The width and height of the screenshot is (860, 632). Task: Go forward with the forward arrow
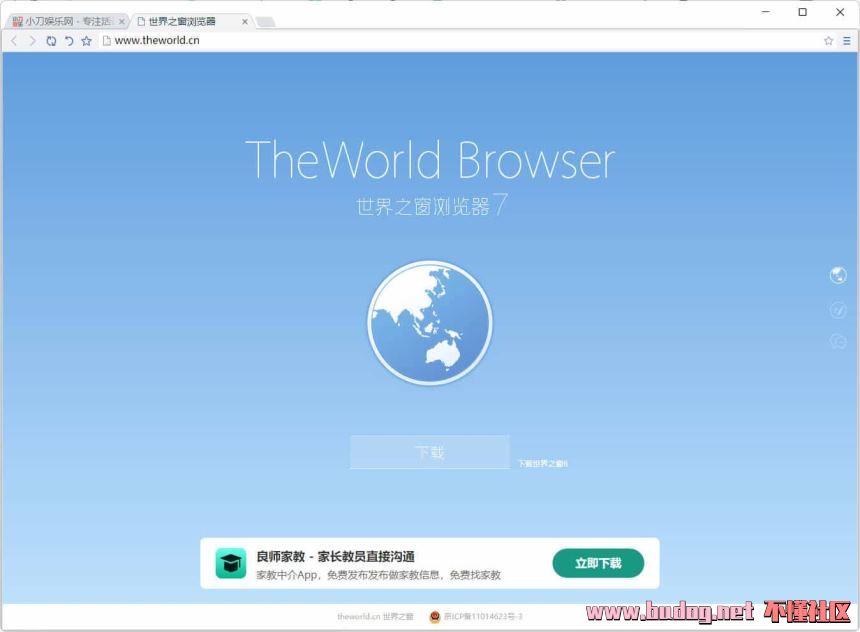coord(32,41)
